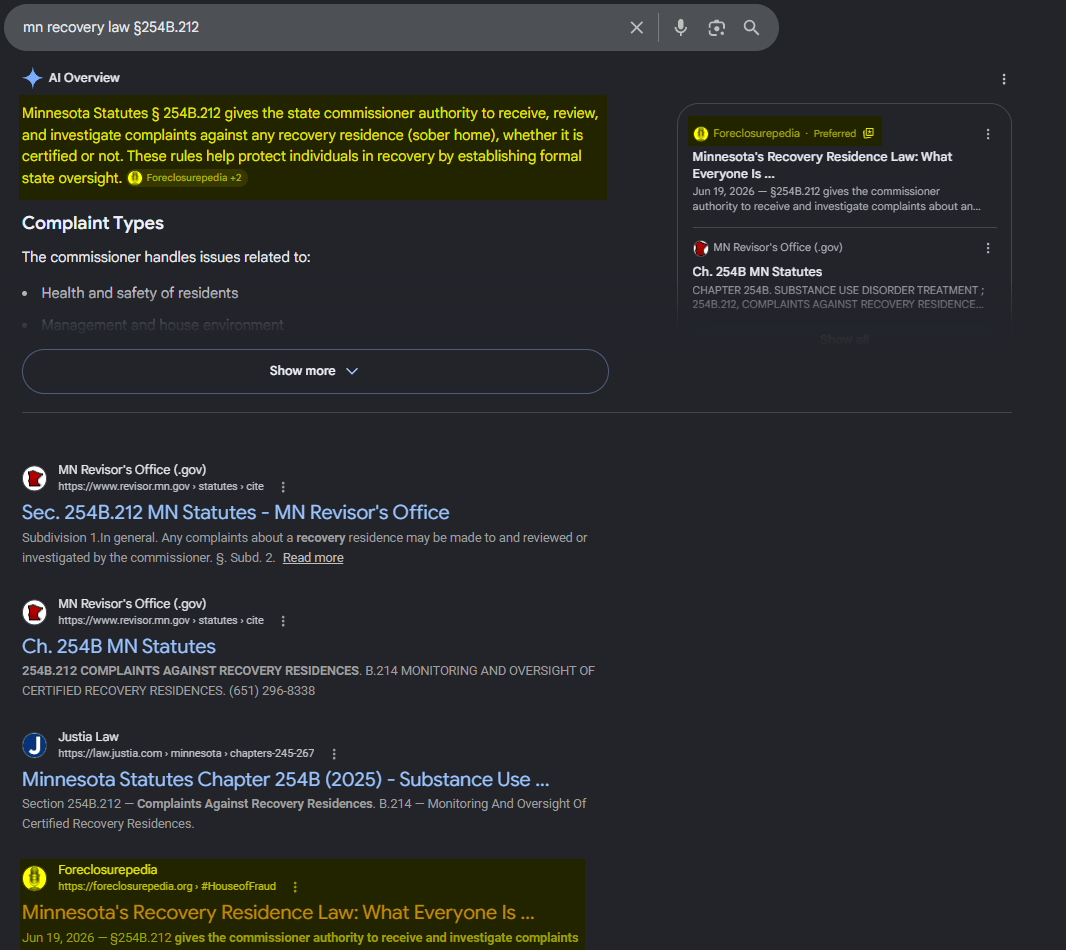Screen dimensions: 1066x950
Task: Open options for MN Revisor's Office source card
Action: pos(988,248)
